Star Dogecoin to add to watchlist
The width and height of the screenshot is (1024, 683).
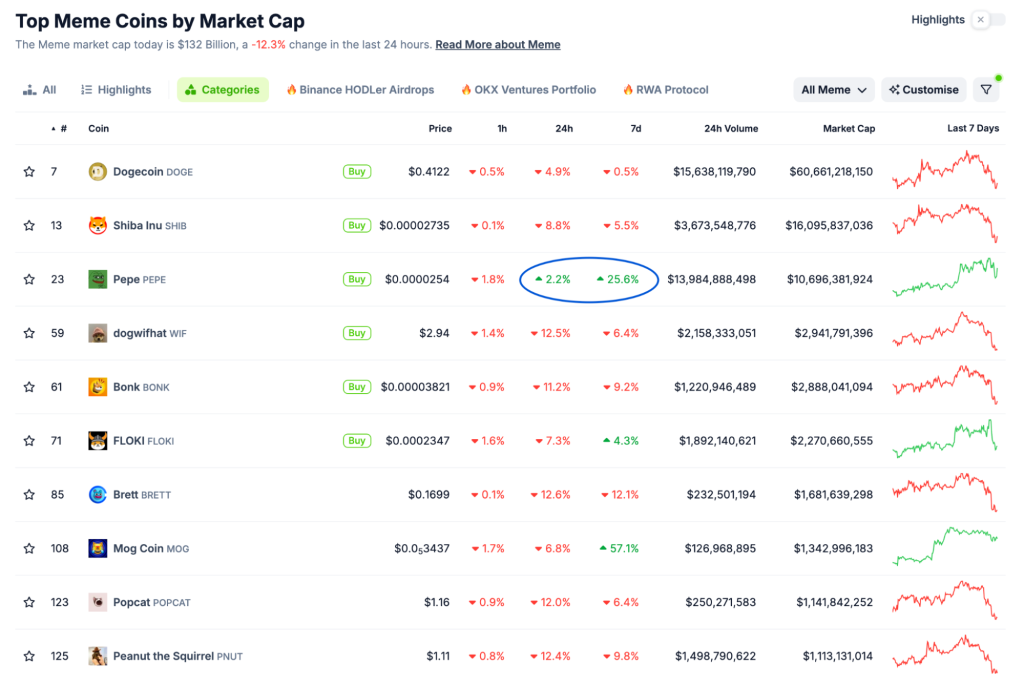[29, 172]
